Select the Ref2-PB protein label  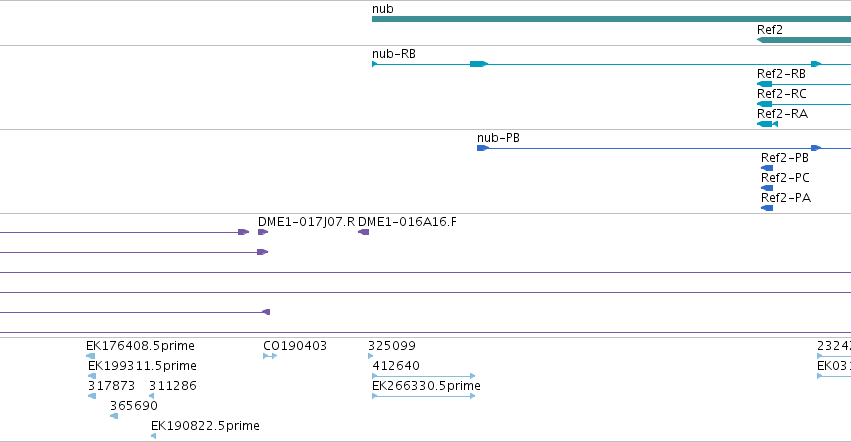pyautogui.click(x=785, y=158)
